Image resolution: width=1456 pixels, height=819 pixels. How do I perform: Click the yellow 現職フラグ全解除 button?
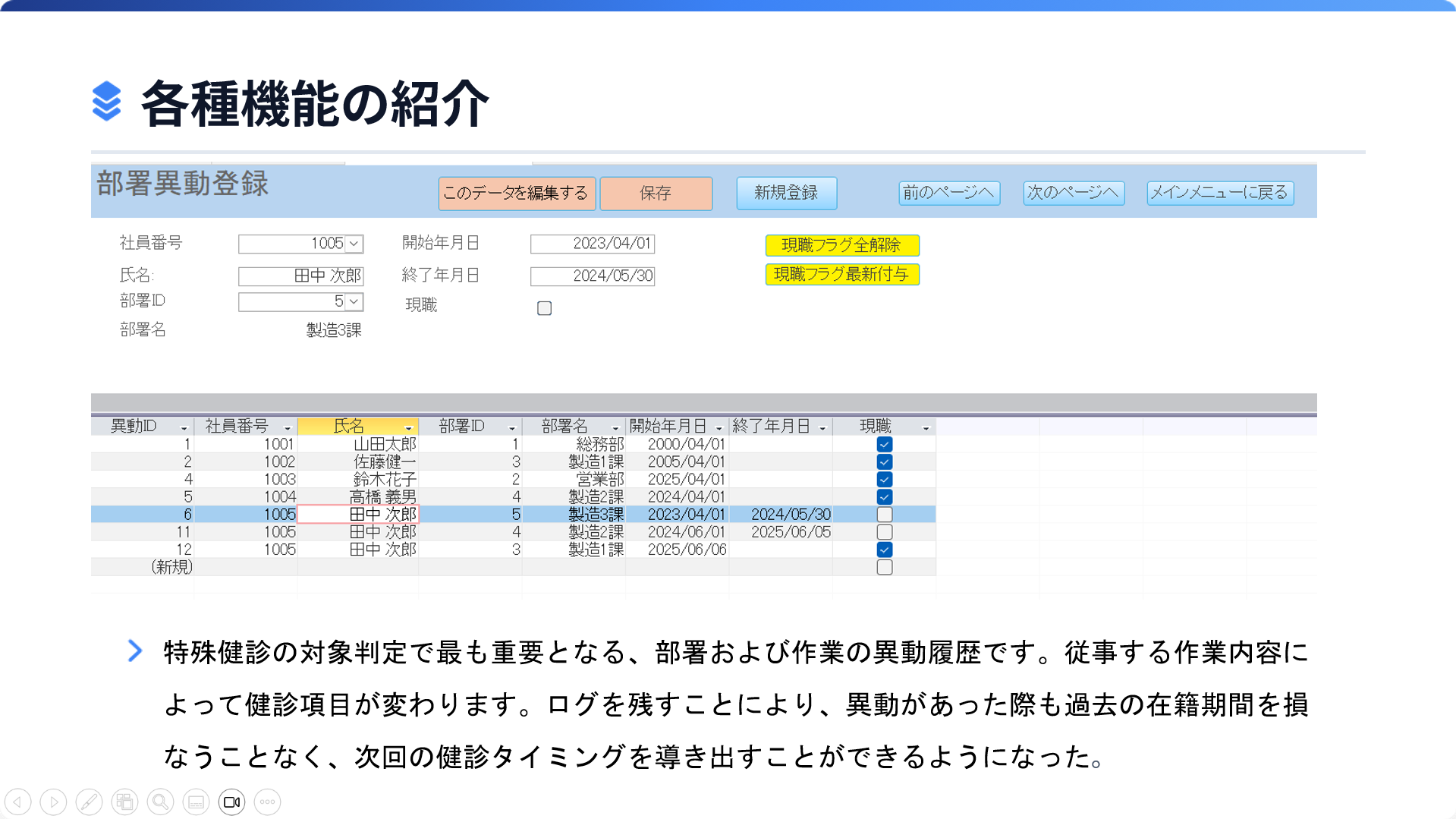point(841,245)
